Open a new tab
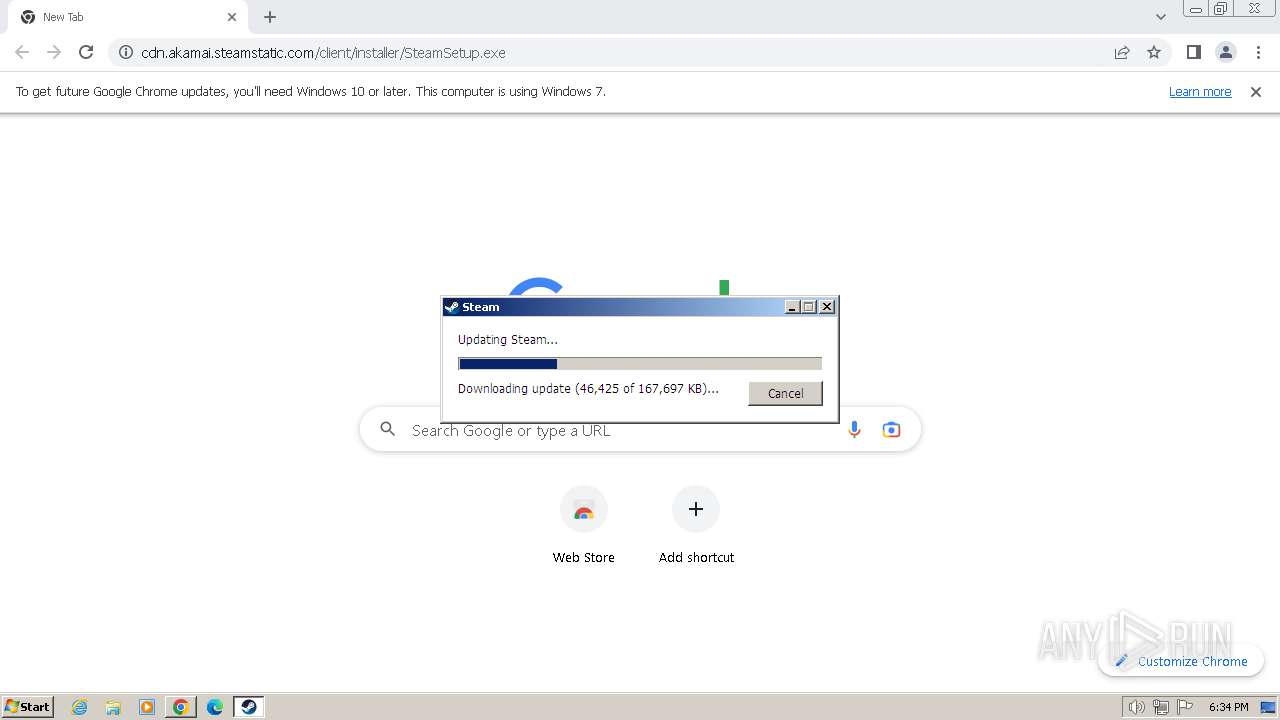The image size is (1280, 720). 270,17
